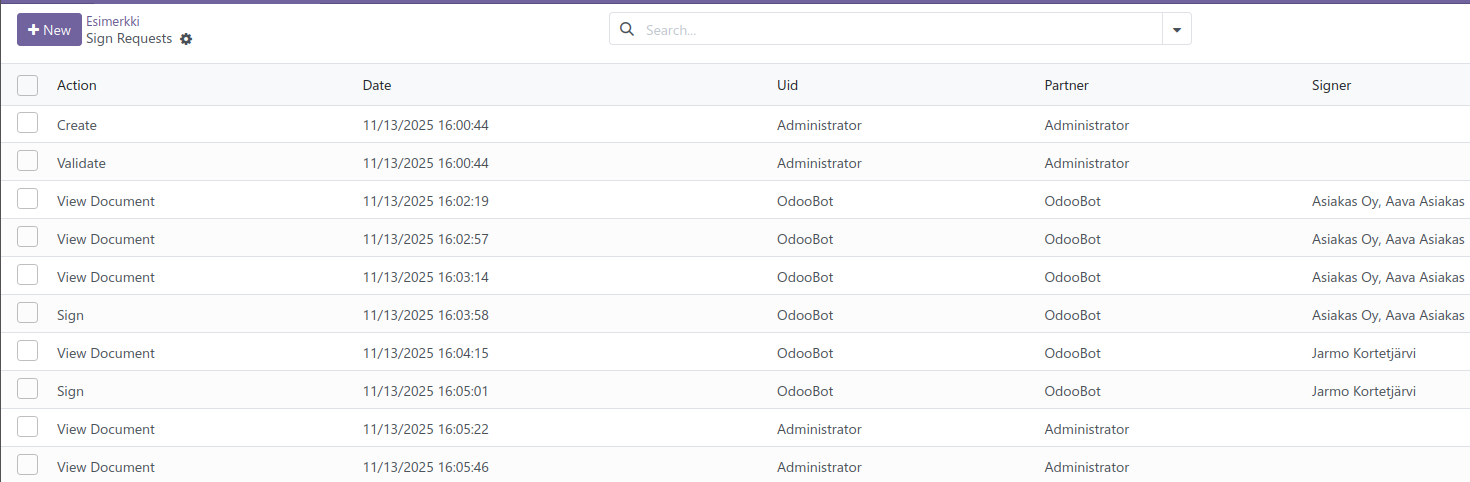Tick the checkbox for the Create row
This screenshot has height=482, width=1470.
tap(28, 123)
